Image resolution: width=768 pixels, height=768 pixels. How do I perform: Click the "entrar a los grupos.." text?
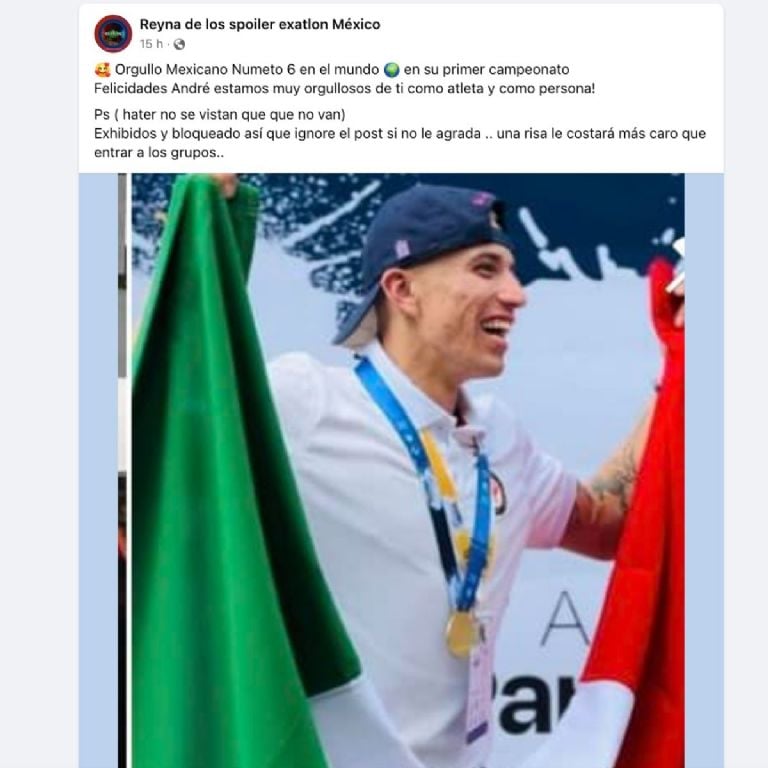(159, 153)
